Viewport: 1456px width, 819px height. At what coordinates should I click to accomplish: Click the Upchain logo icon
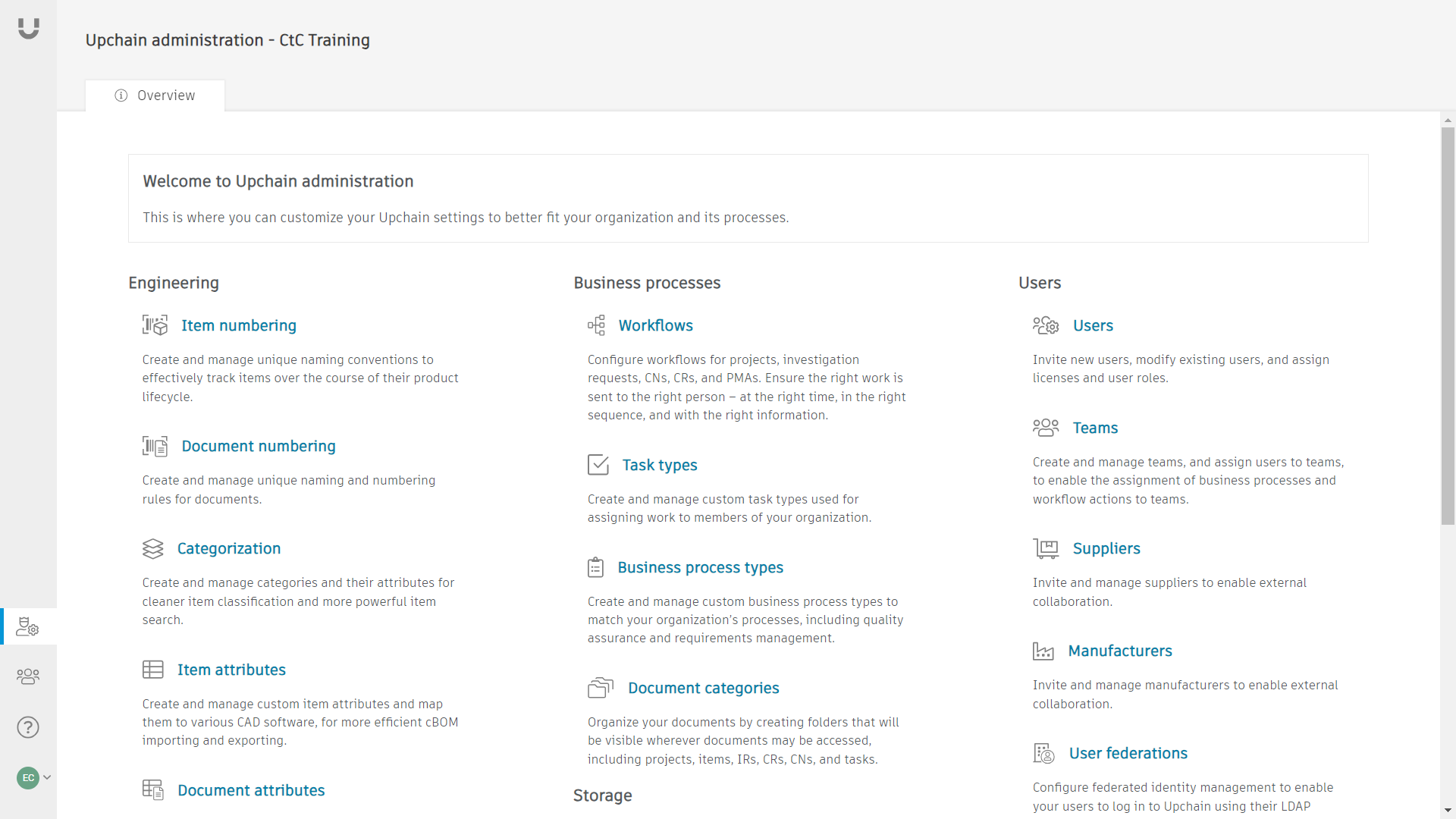[x=28, y=28]
